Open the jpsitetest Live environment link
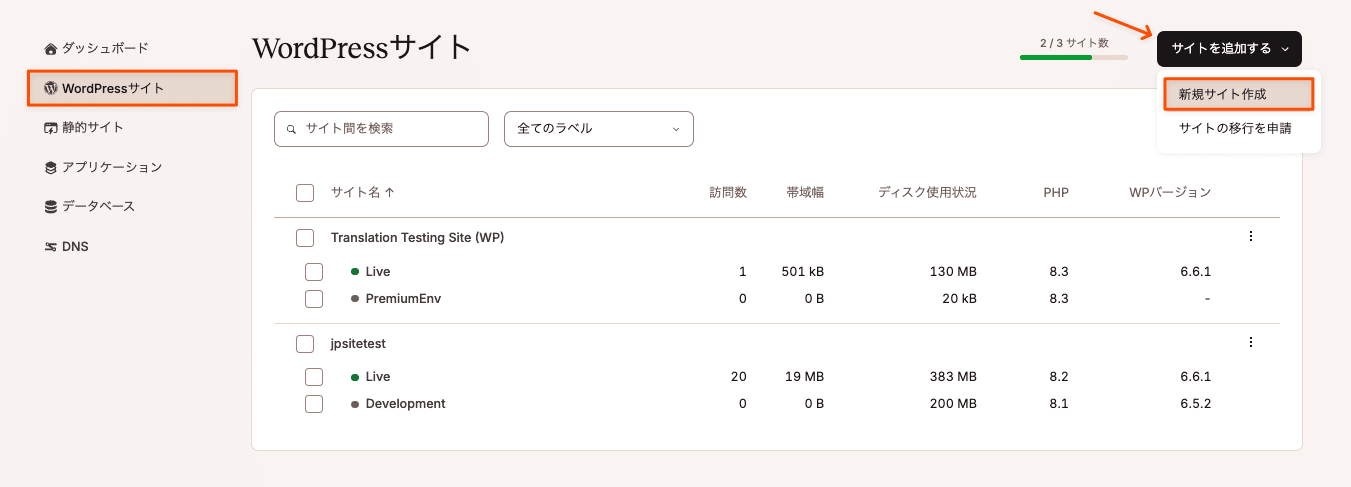Viewport: 1351px width, 487px height. click(377, 377)
